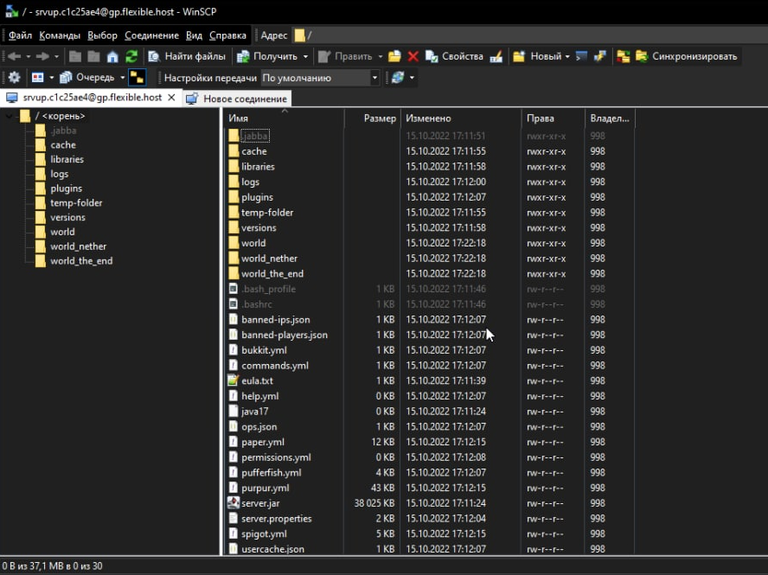Image resolution: width=768 pixels, height=575 pixels.
Task: Select world_nether in the tree panel
Action: (78, 246)
